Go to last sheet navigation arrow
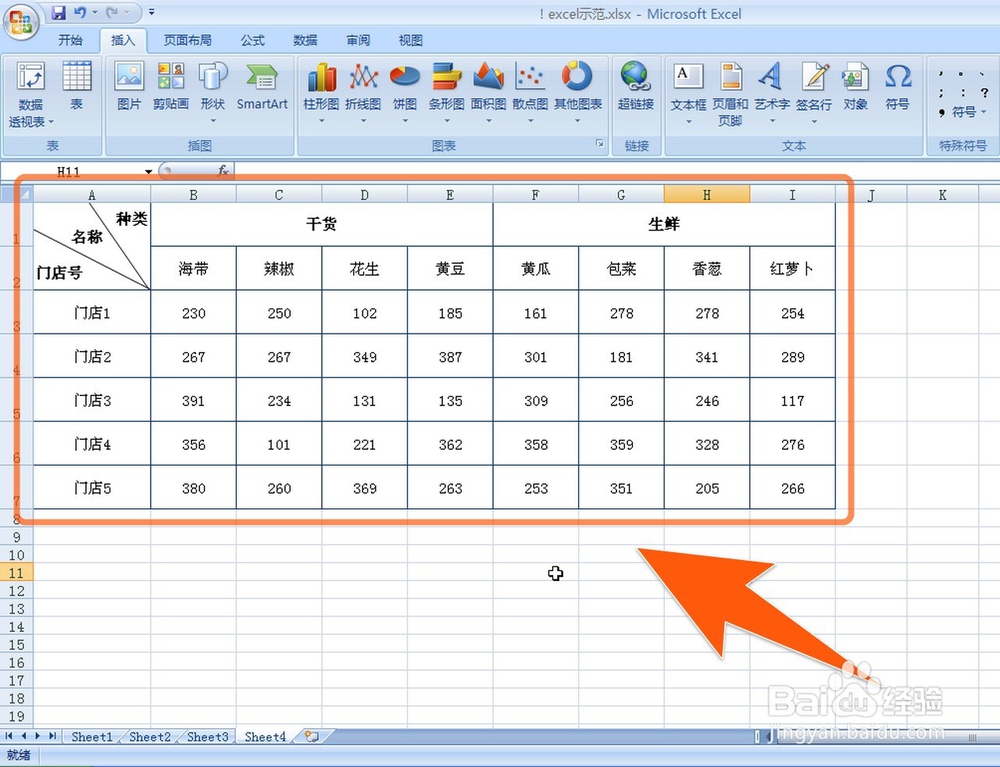The height and width of the screenshot is (767, 1000). (x=52, y=736)
